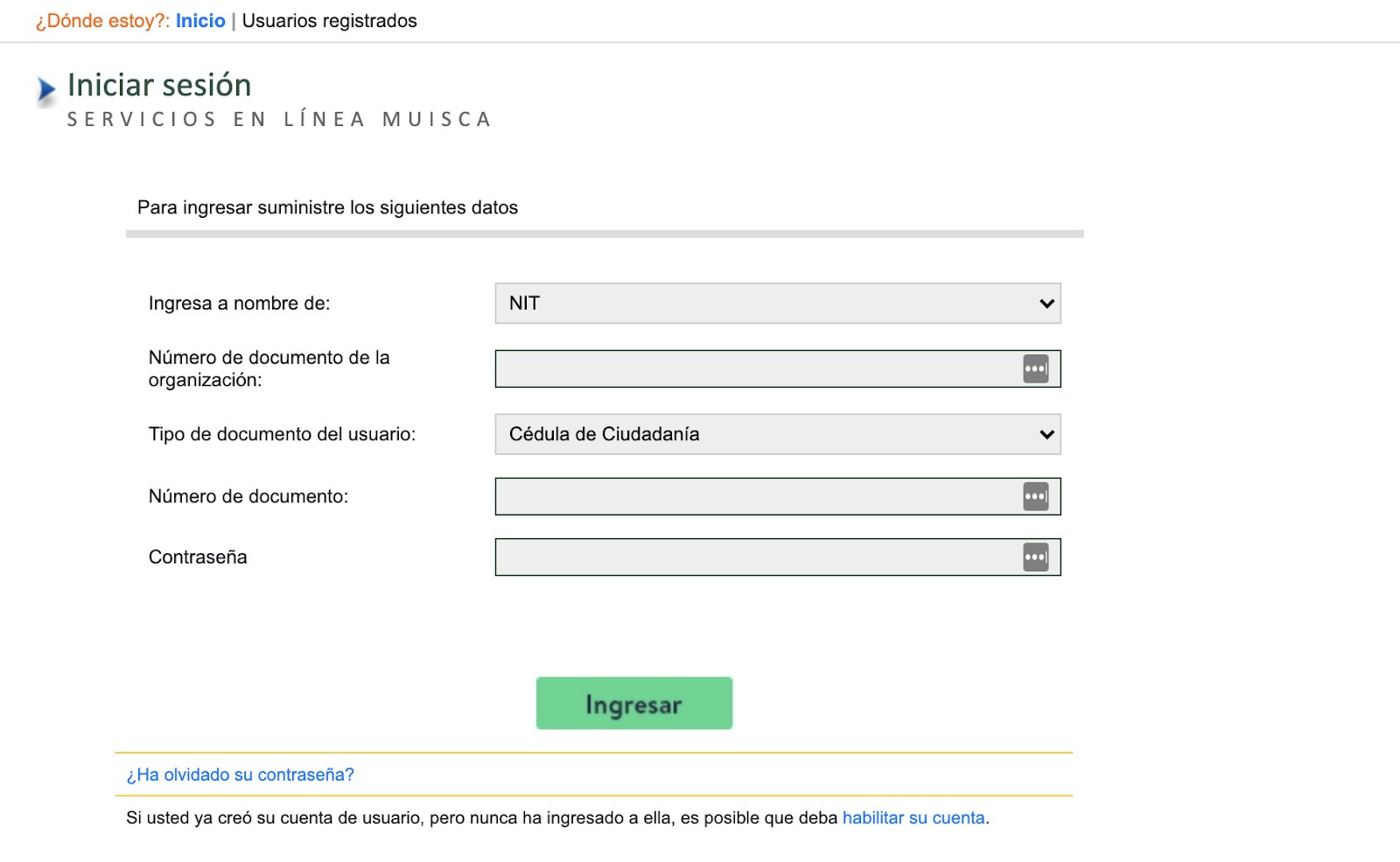
Task: Click the autofill icon in organization number field
Action: 1035,368
